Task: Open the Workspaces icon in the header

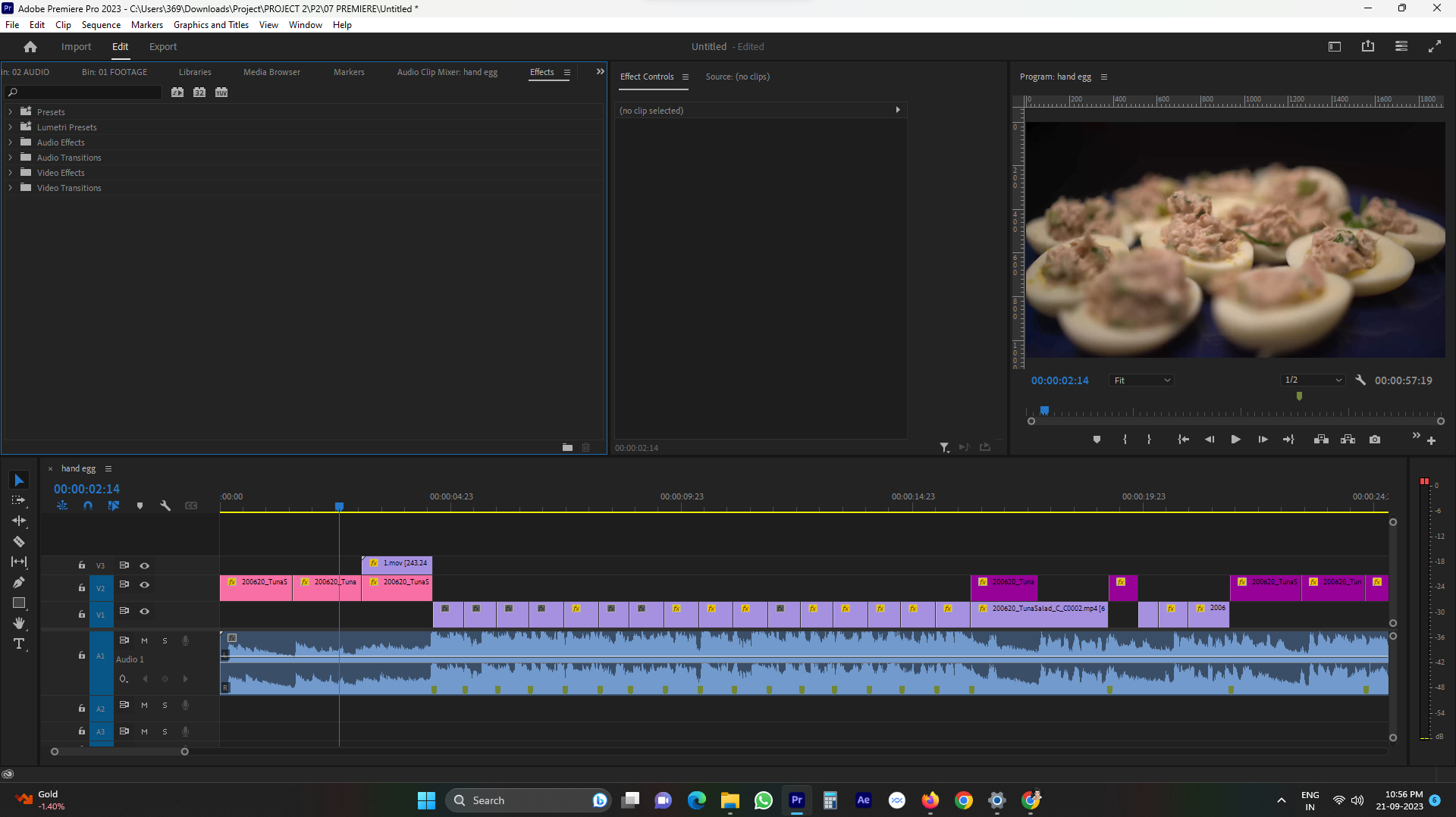Action: pyautogui.click(x=1401, y=46)
